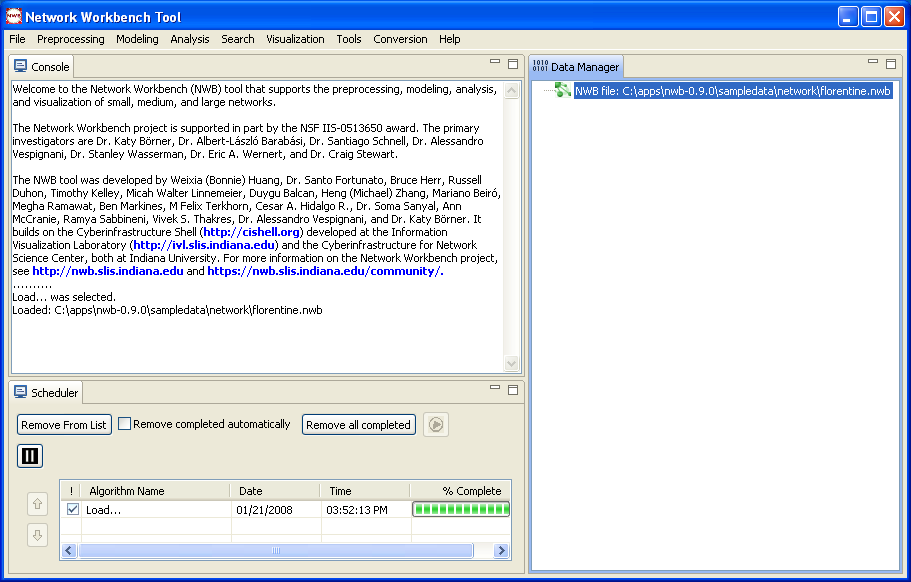The height and width of the screenshot is (582, 911).
Task: Click the Date column header
Action: click(275, 491)
